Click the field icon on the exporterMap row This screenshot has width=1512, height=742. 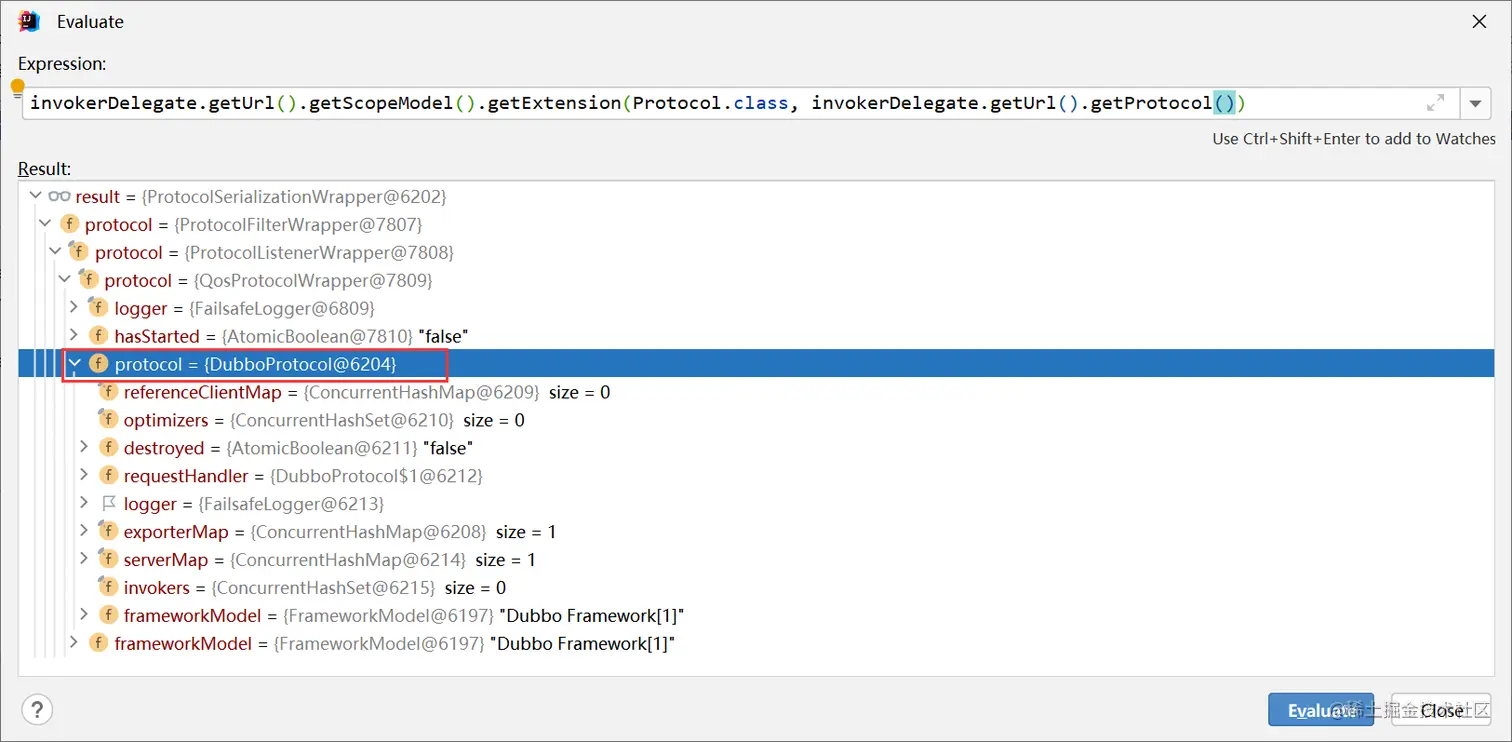108,531
